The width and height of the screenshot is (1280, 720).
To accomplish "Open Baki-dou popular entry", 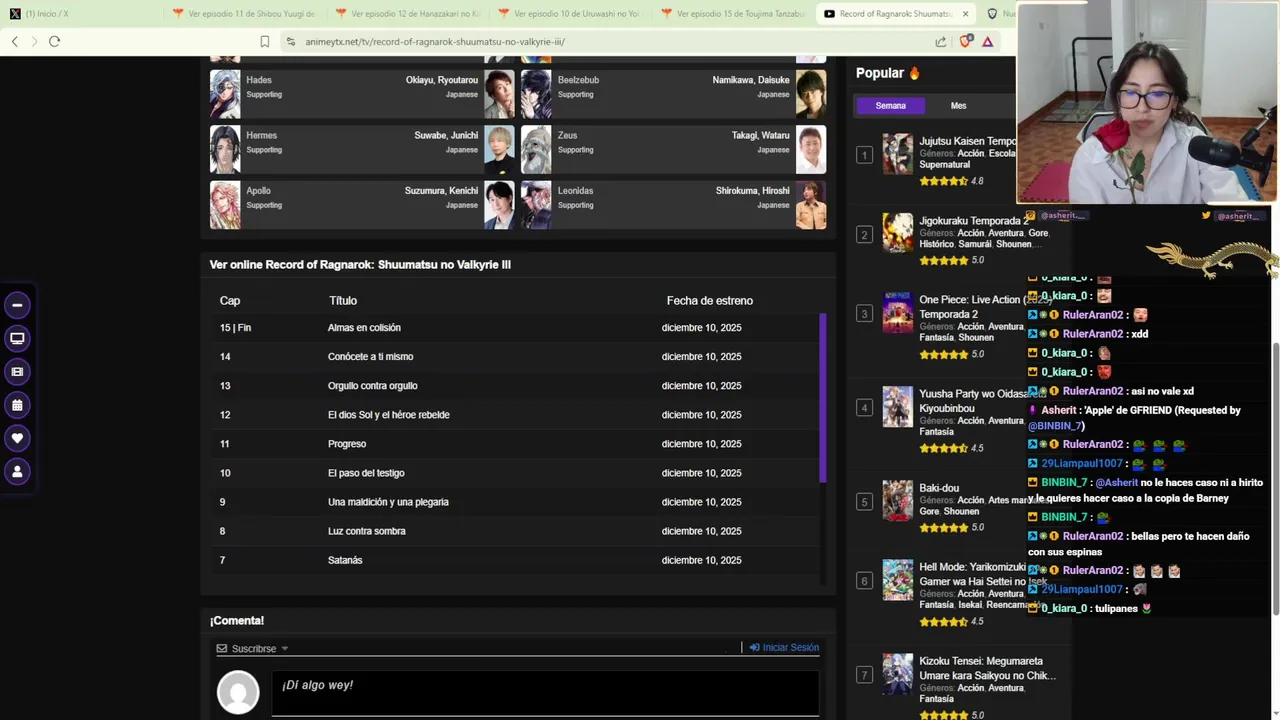I will click(x=939, y=488).
